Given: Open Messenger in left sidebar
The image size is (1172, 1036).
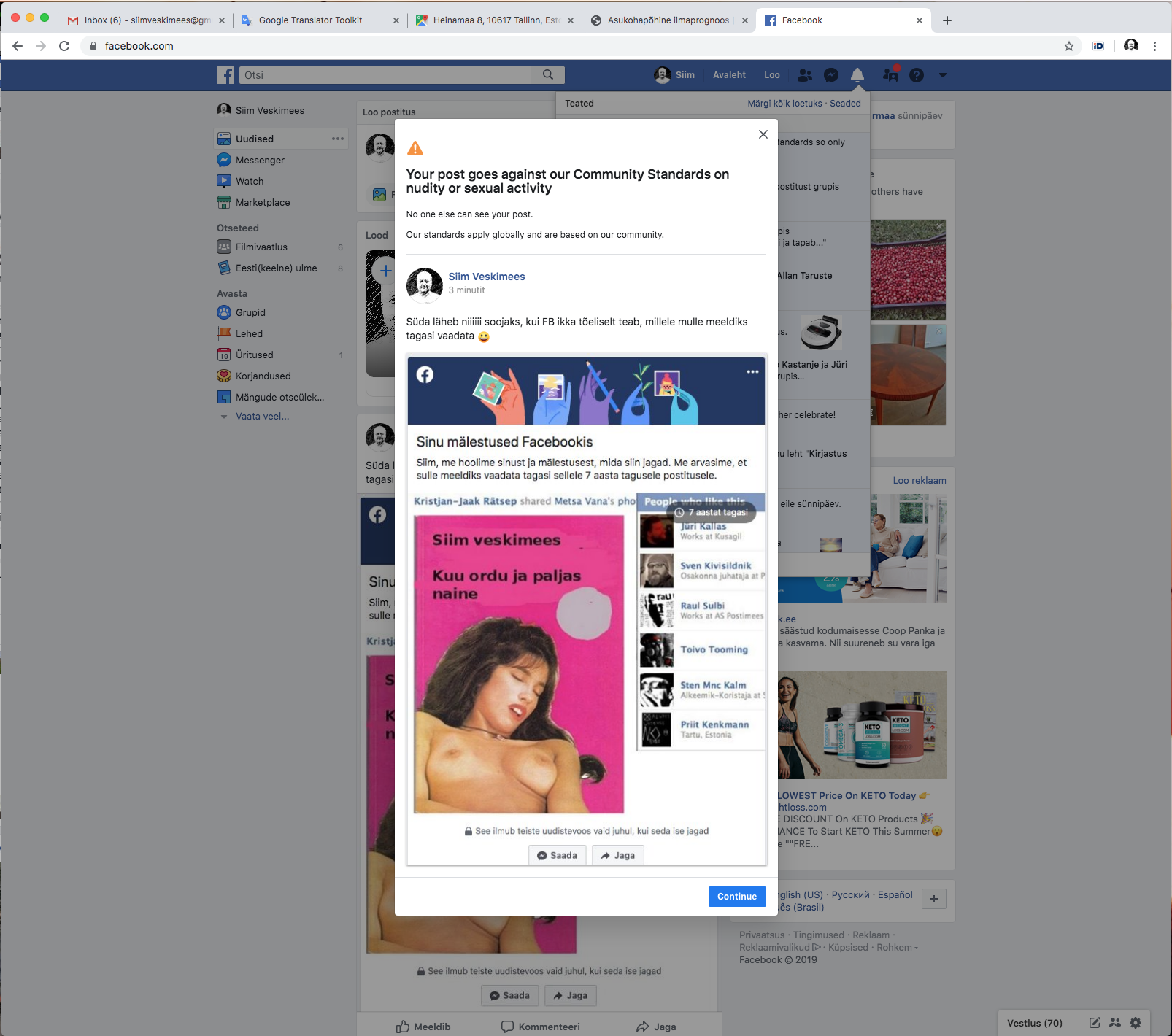Looking at the screenshot, I should [260, 160].
